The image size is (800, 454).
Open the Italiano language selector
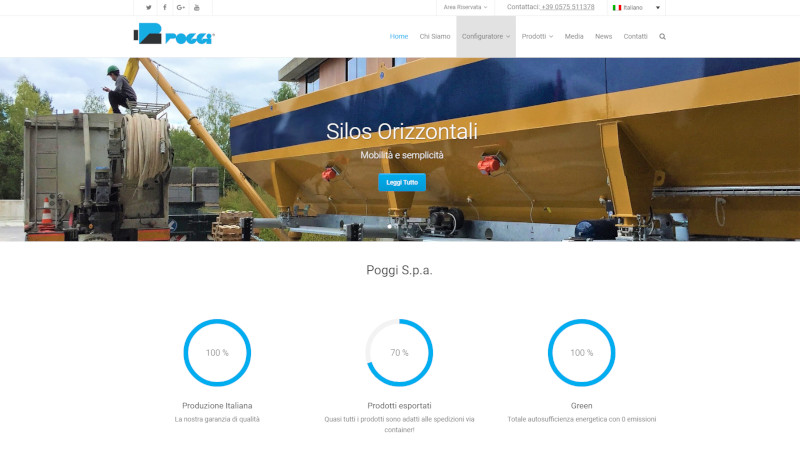pyautogui.click(x=636, y=8)
